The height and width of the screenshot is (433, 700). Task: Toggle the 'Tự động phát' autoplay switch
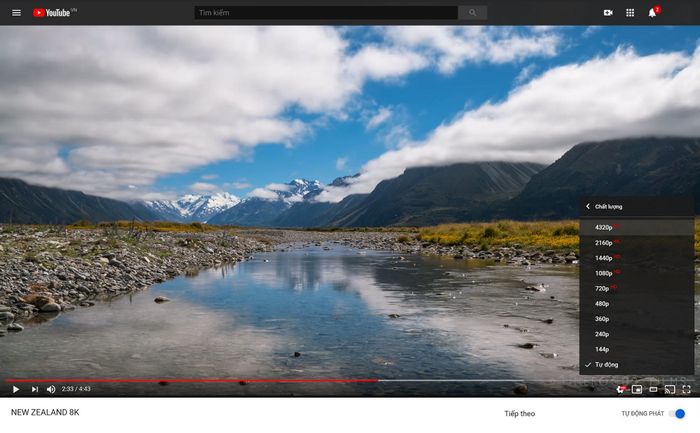pos(679,413)
